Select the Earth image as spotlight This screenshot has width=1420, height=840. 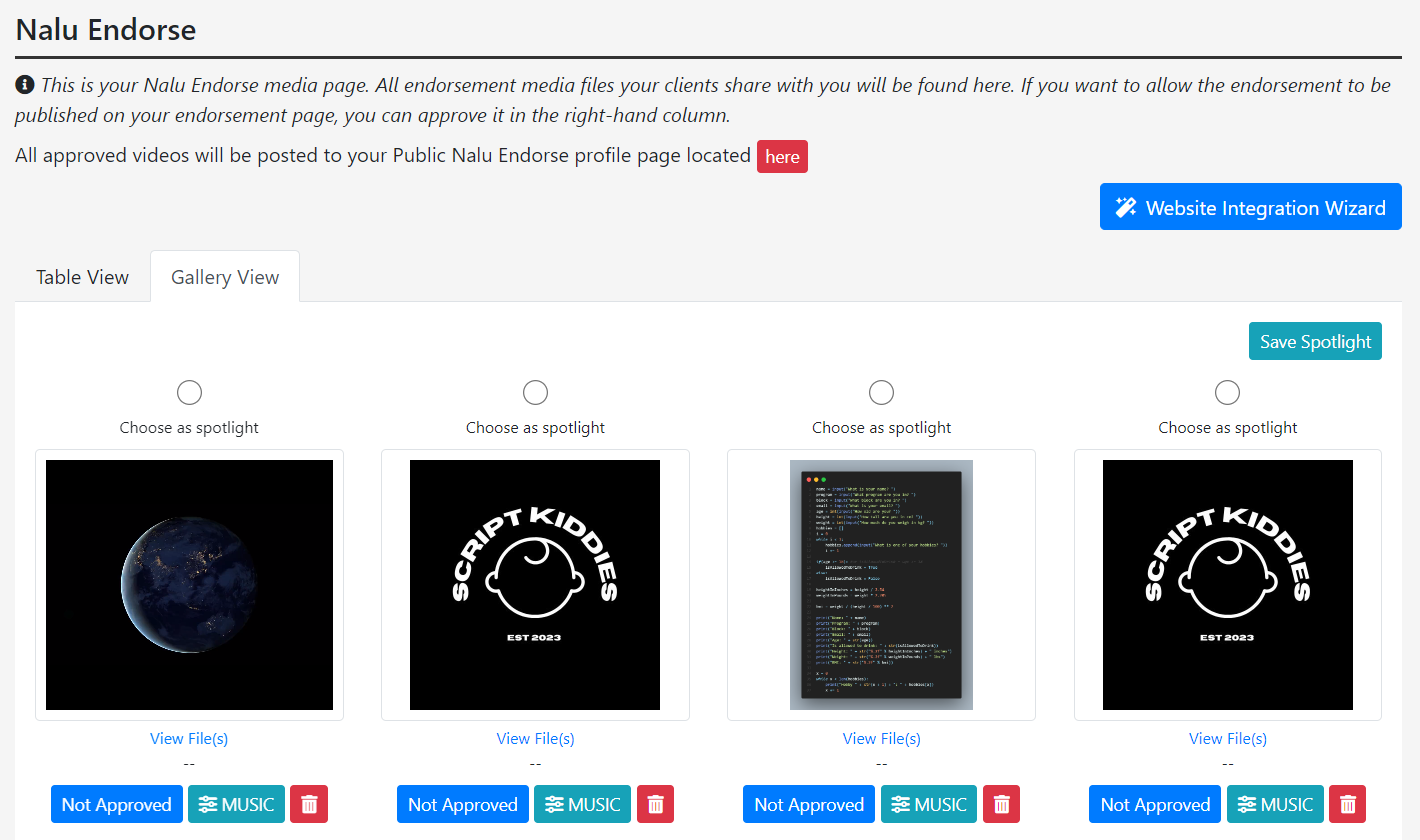click(x=189, y=393)
